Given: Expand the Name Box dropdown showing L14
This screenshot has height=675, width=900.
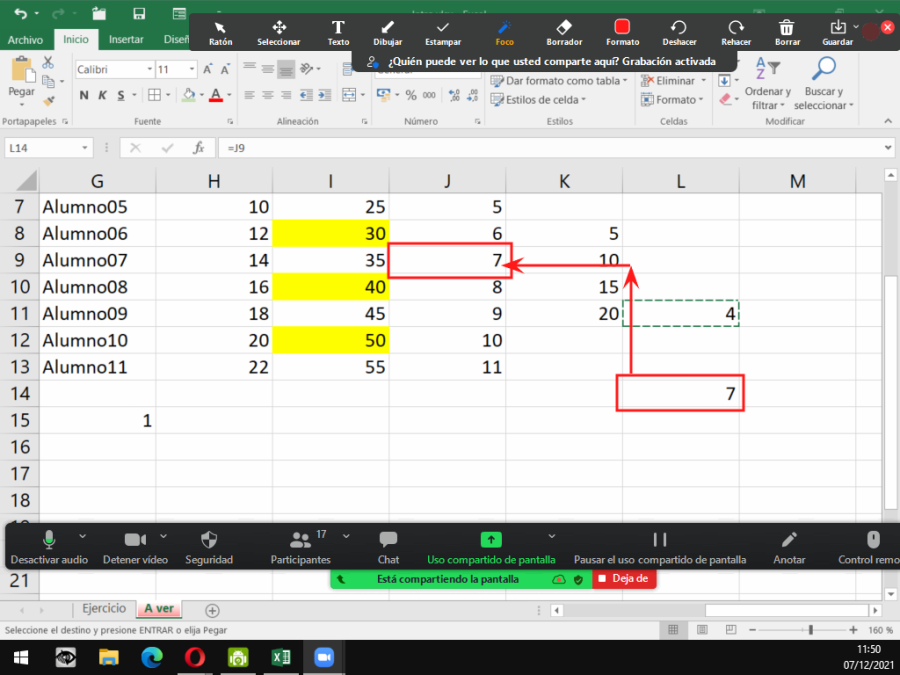Looking at the screenshot, I should [85, 148].
